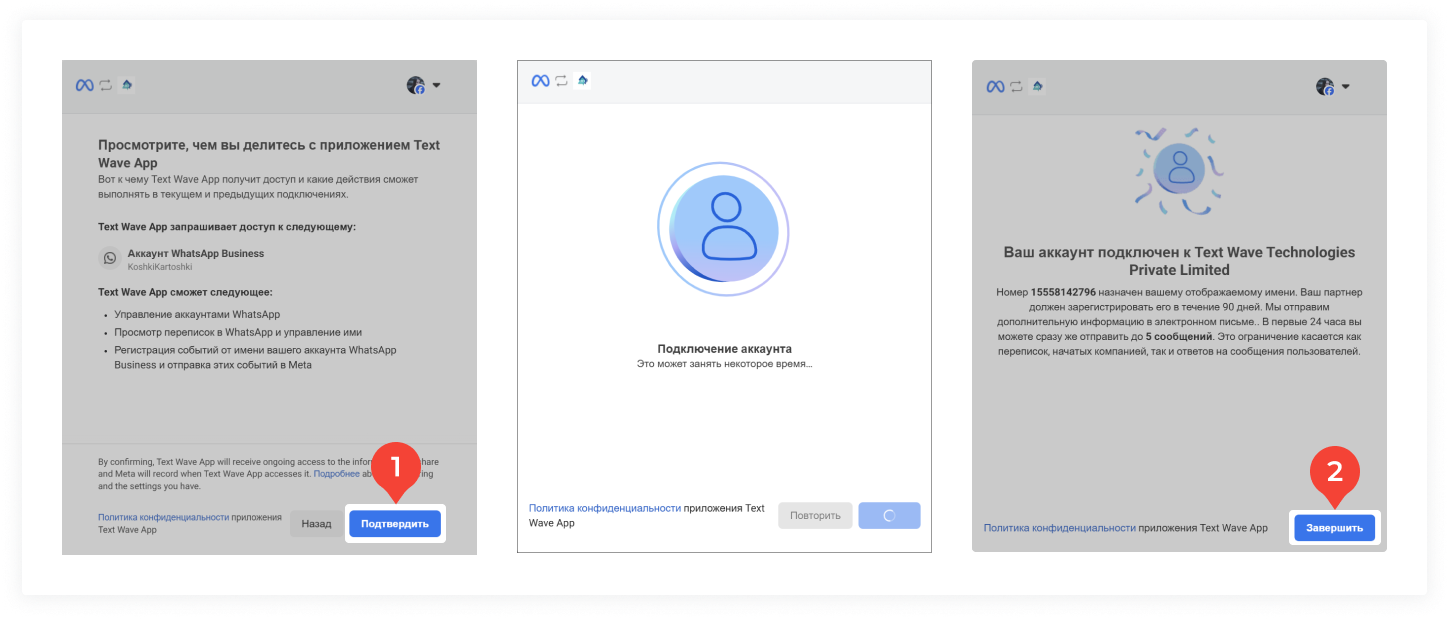Click the large user avatar above 'Подключение аккаунта'
This screenshot has width=1449, height=619.
[x=723, y=231]
